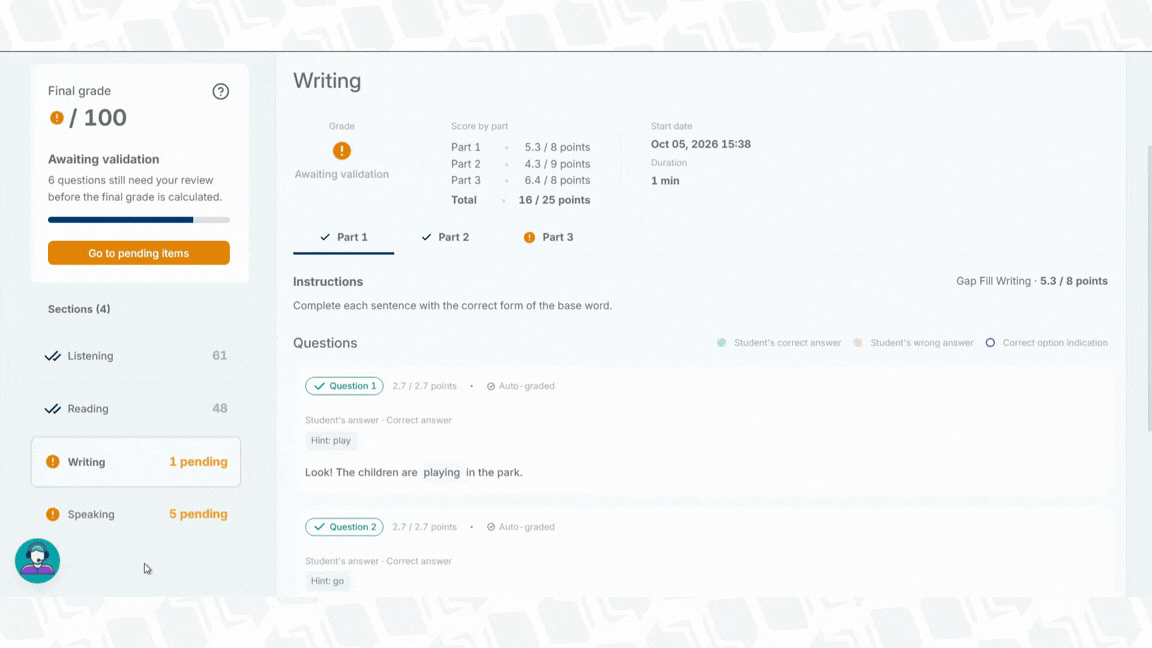Click the green Student's correct answer legend dot
This screenshot has width=1152, height=648.
click(721, 343)
